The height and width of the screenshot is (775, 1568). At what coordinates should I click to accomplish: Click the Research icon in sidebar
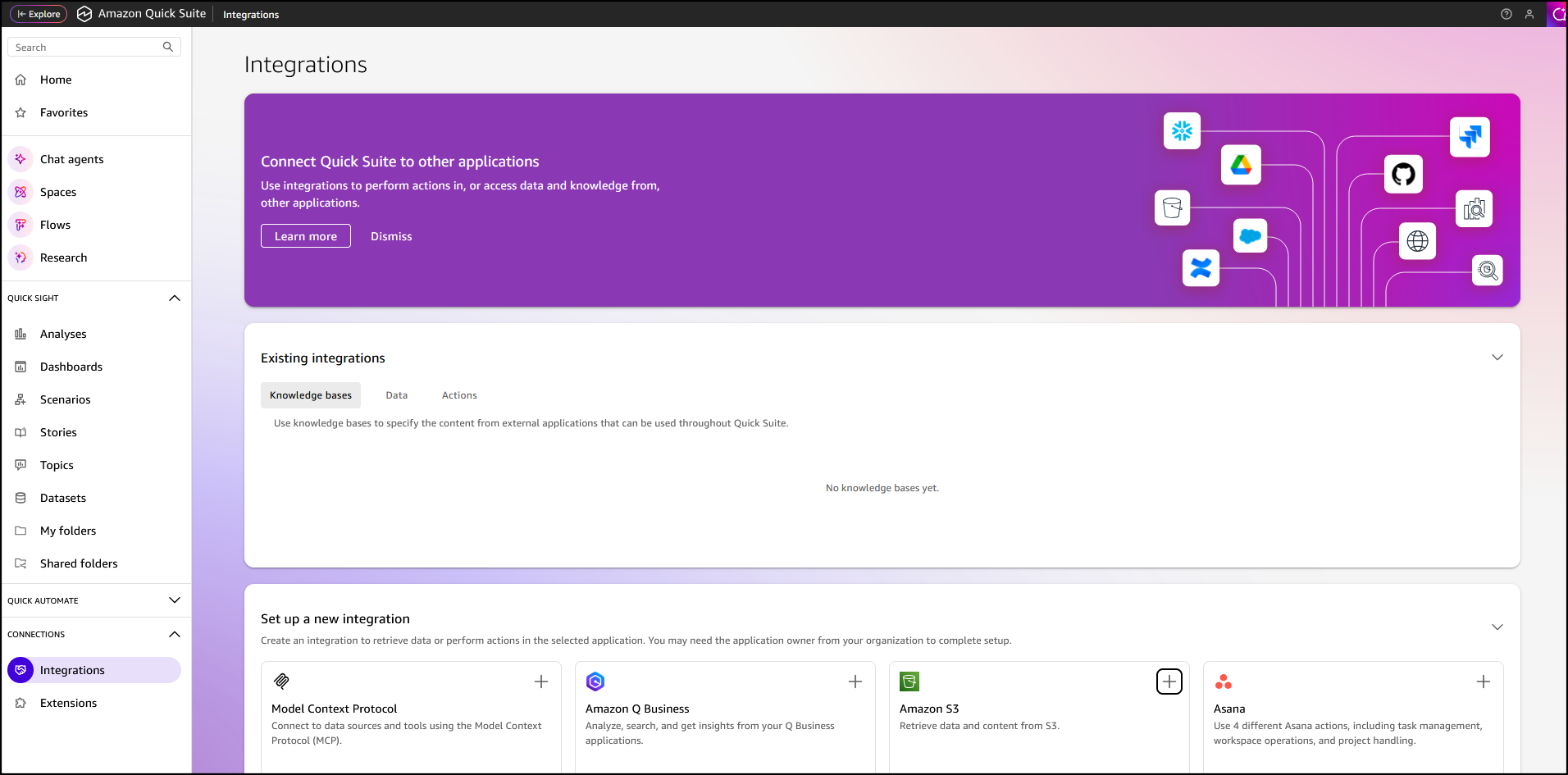point(21,258)
